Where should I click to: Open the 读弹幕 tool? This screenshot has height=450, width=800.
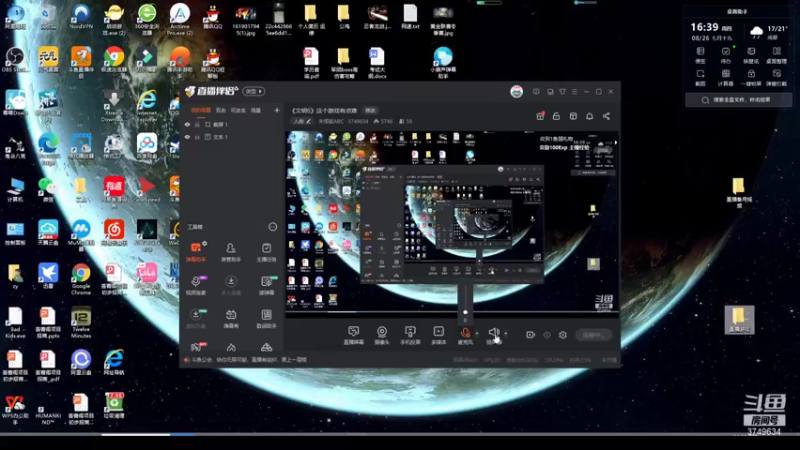(x=266, y=286)
